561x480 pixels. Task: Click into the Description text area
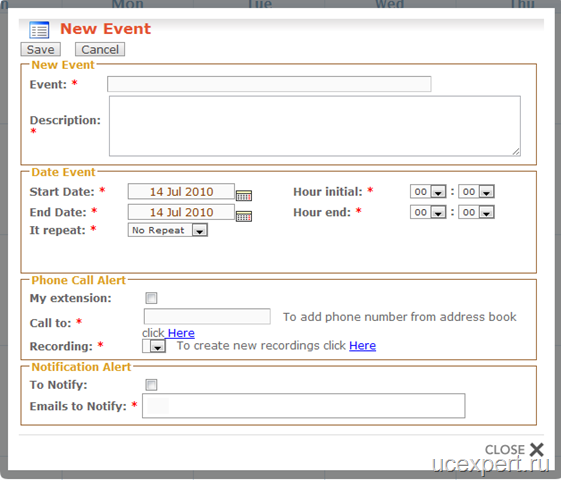tap(315, 126)
